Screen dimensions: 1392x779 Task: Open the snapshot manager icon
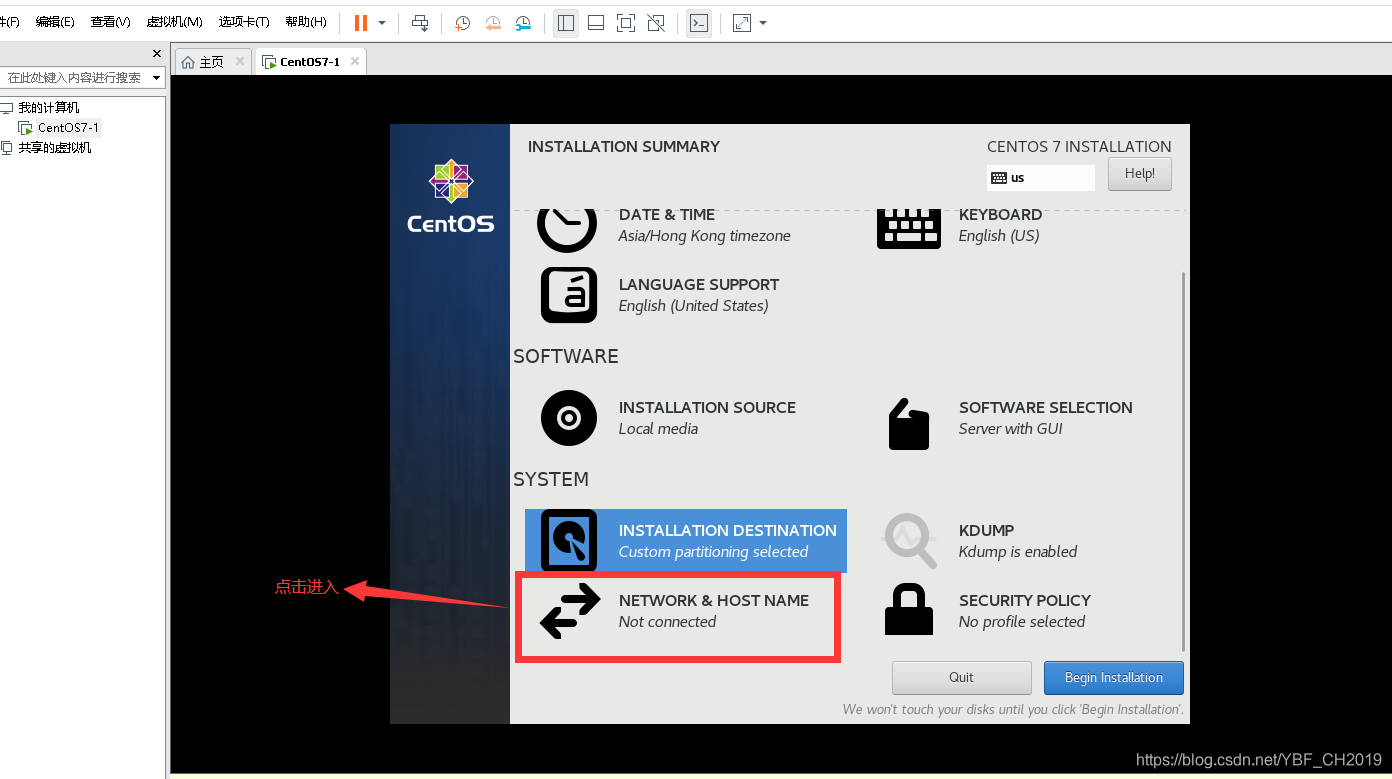click(523, 22)
